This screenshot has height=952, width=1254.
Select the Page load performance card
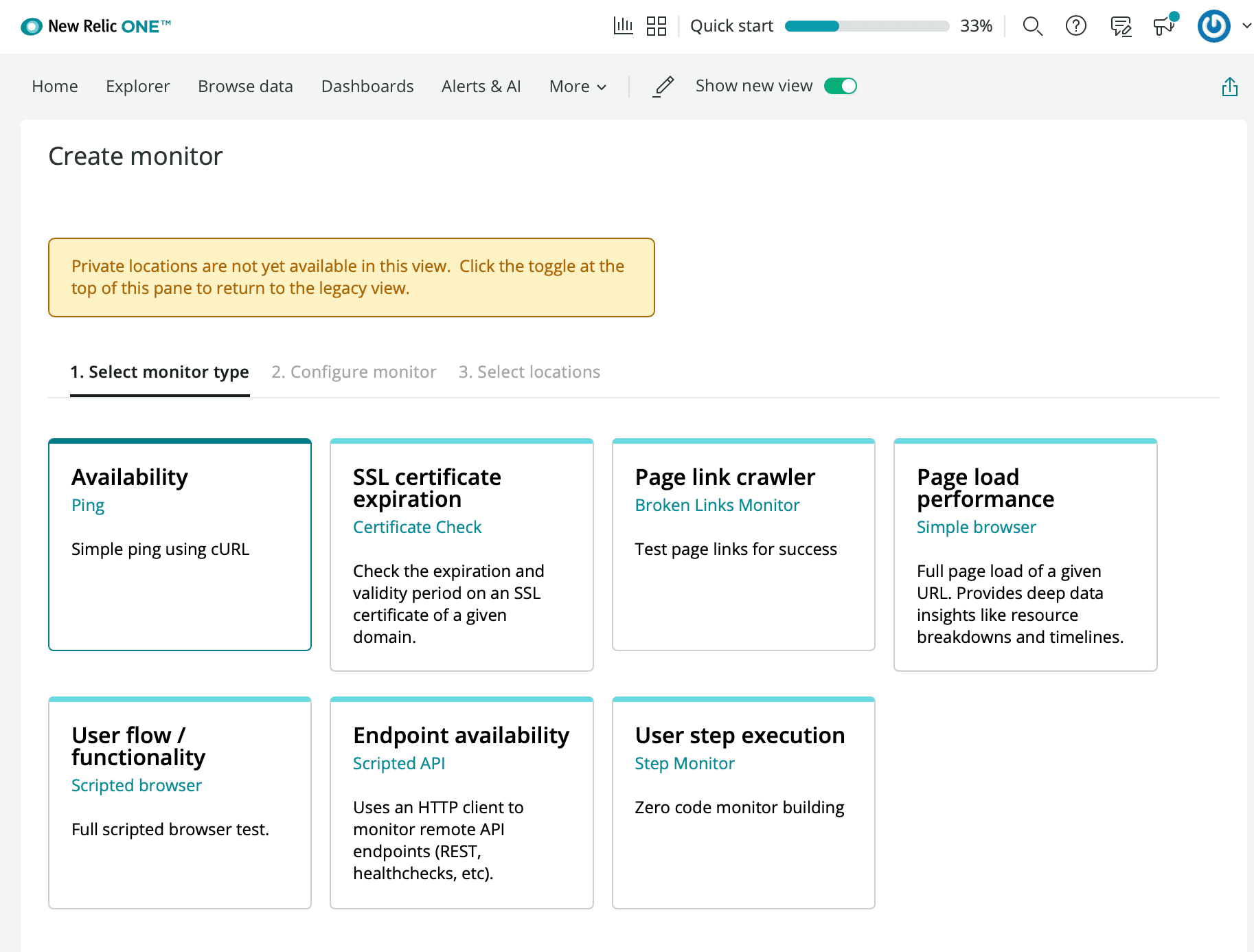pyautogui.click(x=1025, y=555)
